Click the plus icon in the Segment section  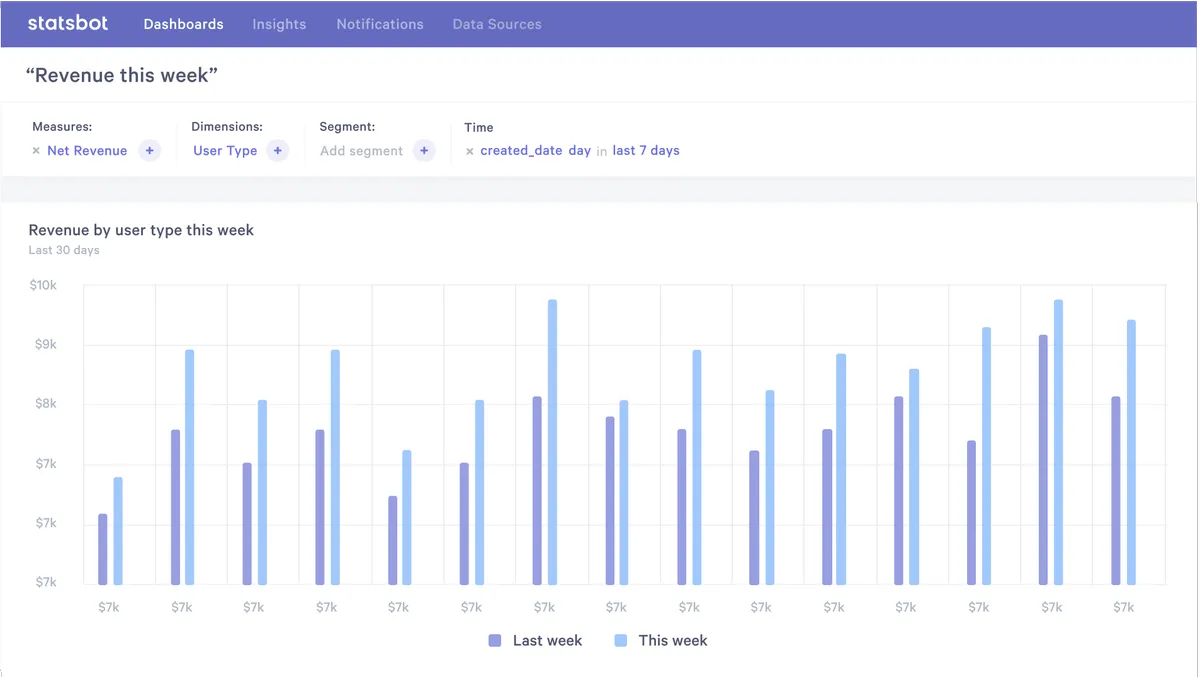tap(424, 150)
